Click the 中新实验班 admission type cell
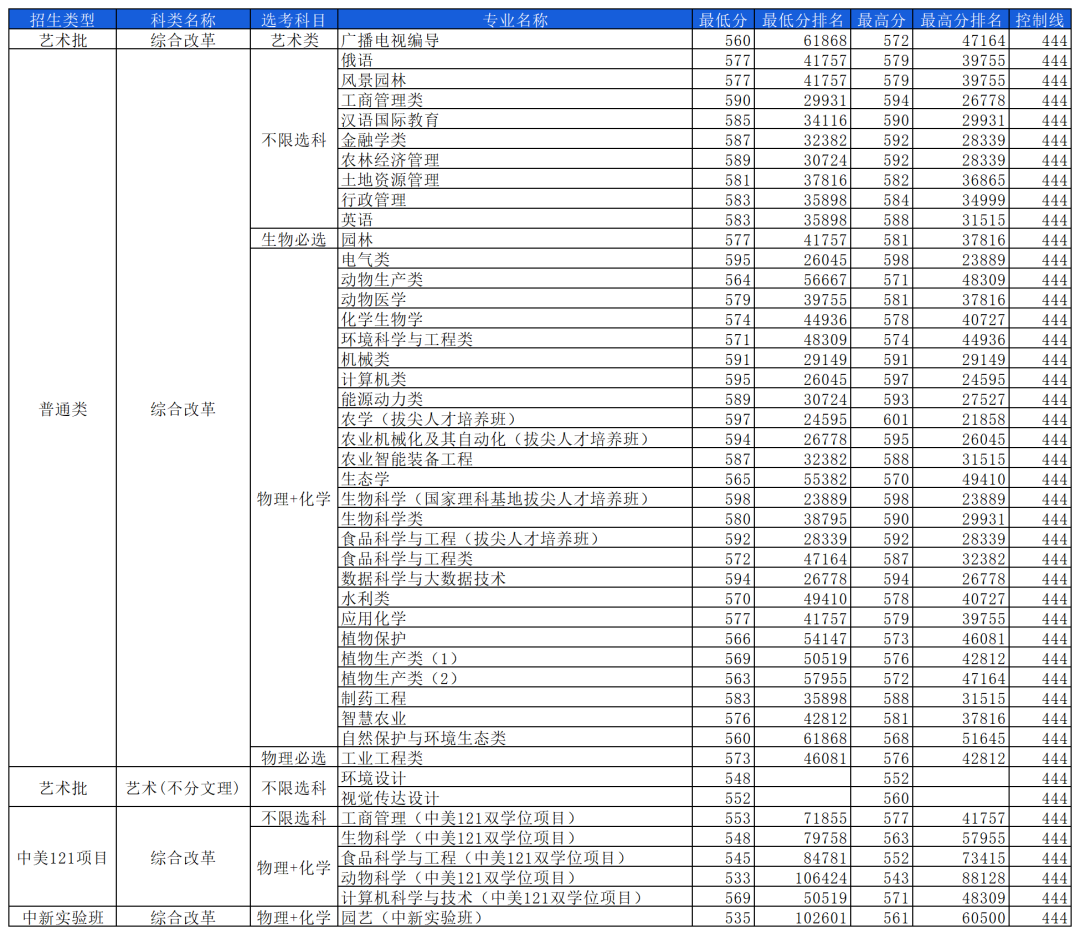 63,918
